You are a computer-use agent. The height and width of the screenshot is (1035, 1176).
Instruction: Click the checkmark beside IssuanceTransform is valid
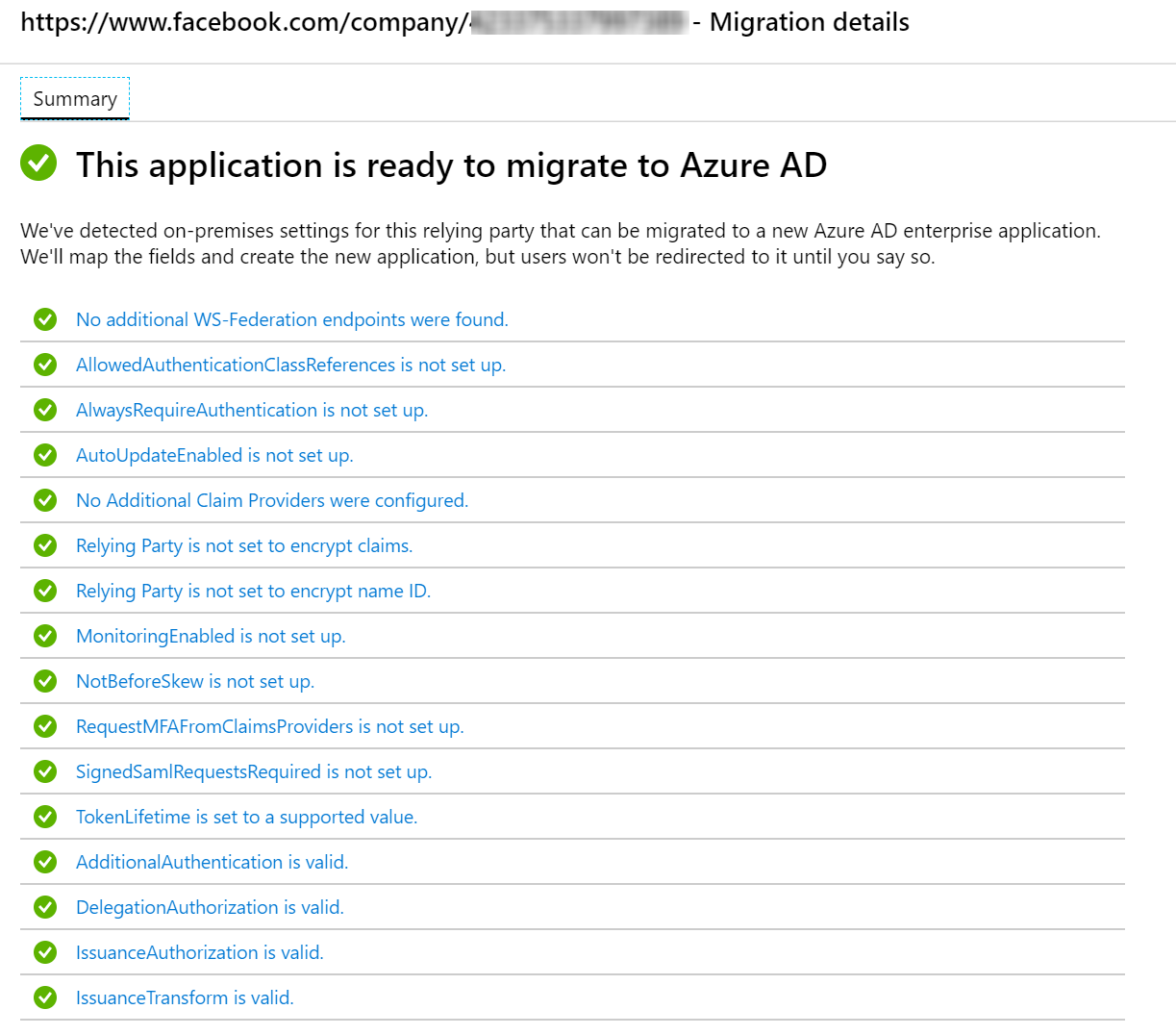coord(45,997)
